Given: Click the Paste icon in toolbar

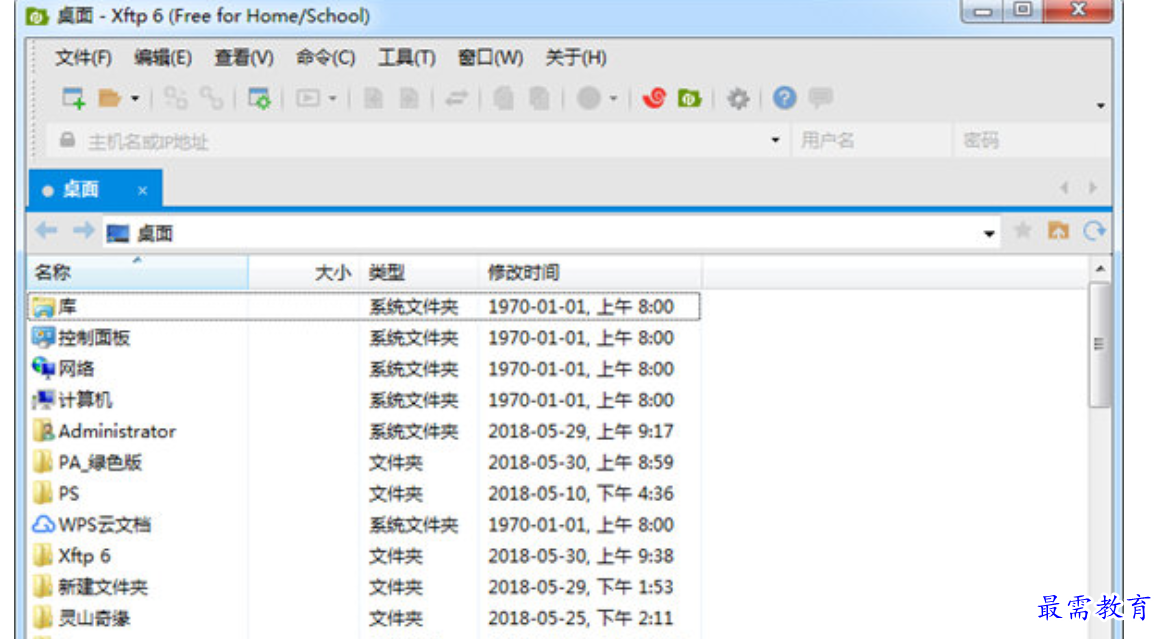Looking at the screenshot, I should (x=540, y=98).
